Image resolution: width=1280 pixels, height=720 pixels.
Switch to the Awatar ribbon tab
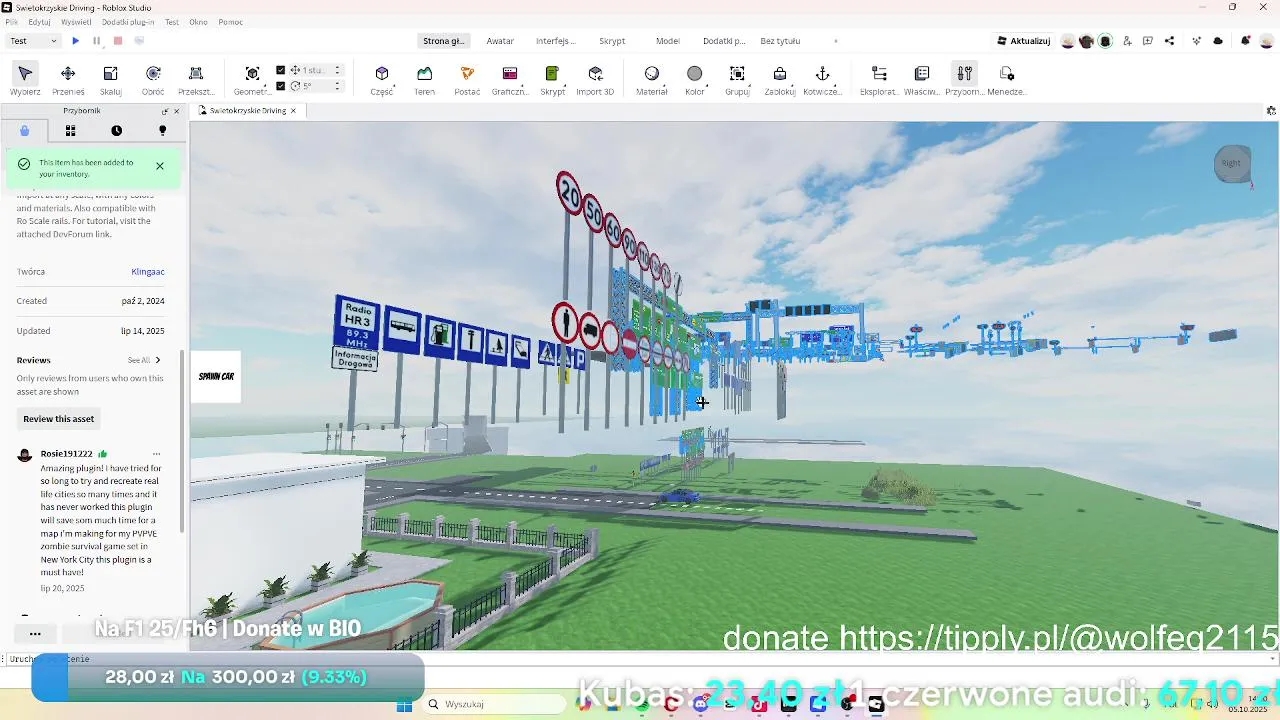500,41
